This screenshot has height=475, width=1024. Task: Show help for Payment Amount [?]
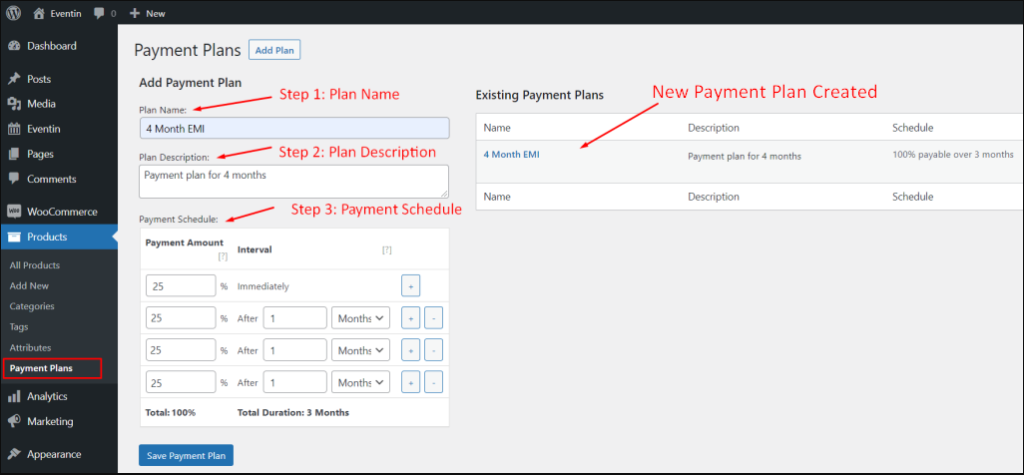click(223, 257)
